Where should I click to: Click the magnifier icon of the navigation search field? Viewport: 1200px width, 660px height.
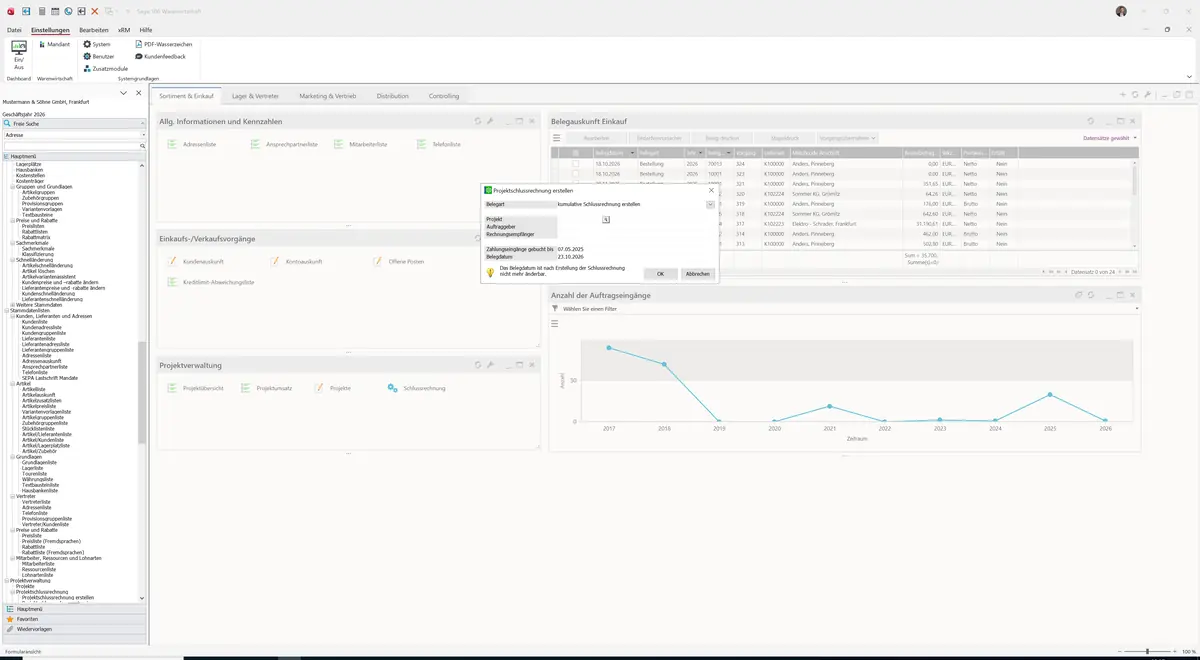pos(143,146)
